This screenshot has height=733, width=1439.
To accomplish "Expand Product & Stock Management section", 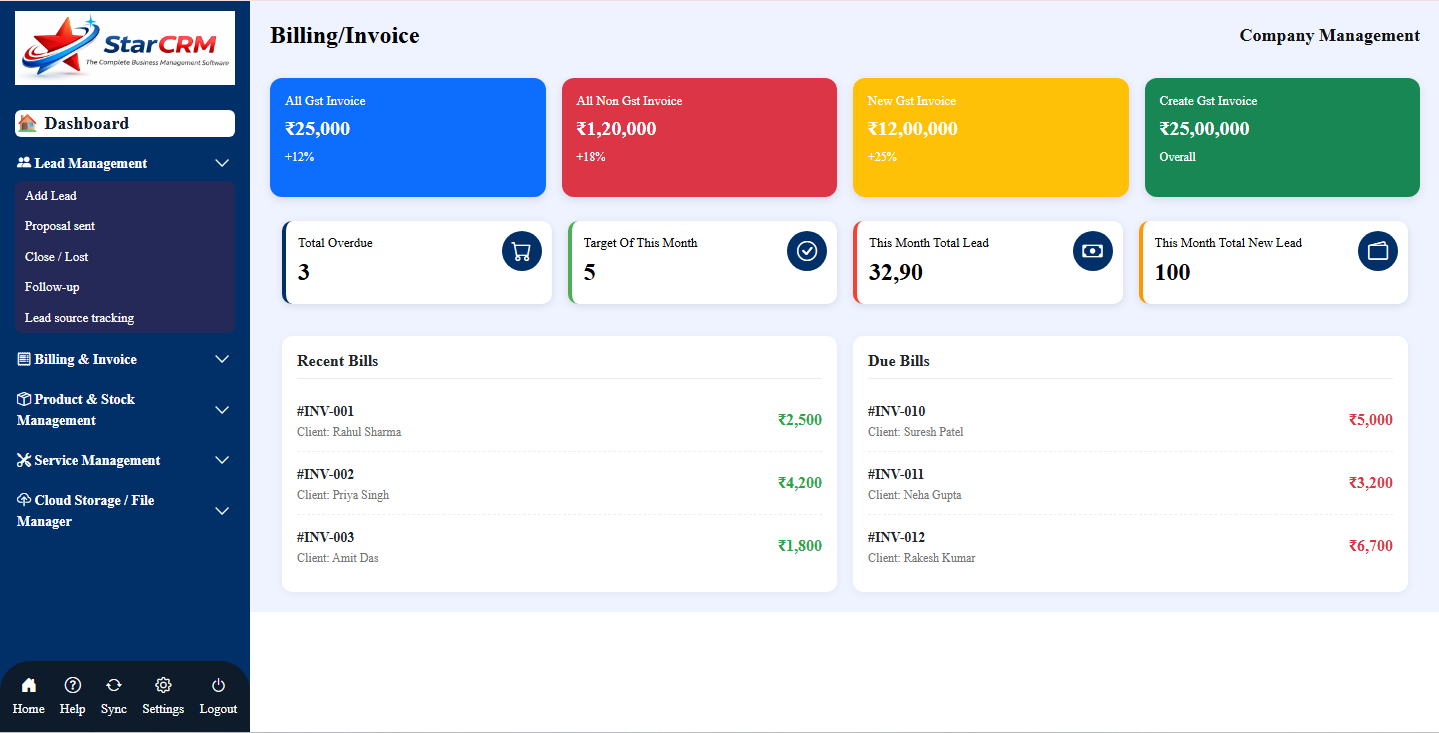I will 221,409.
